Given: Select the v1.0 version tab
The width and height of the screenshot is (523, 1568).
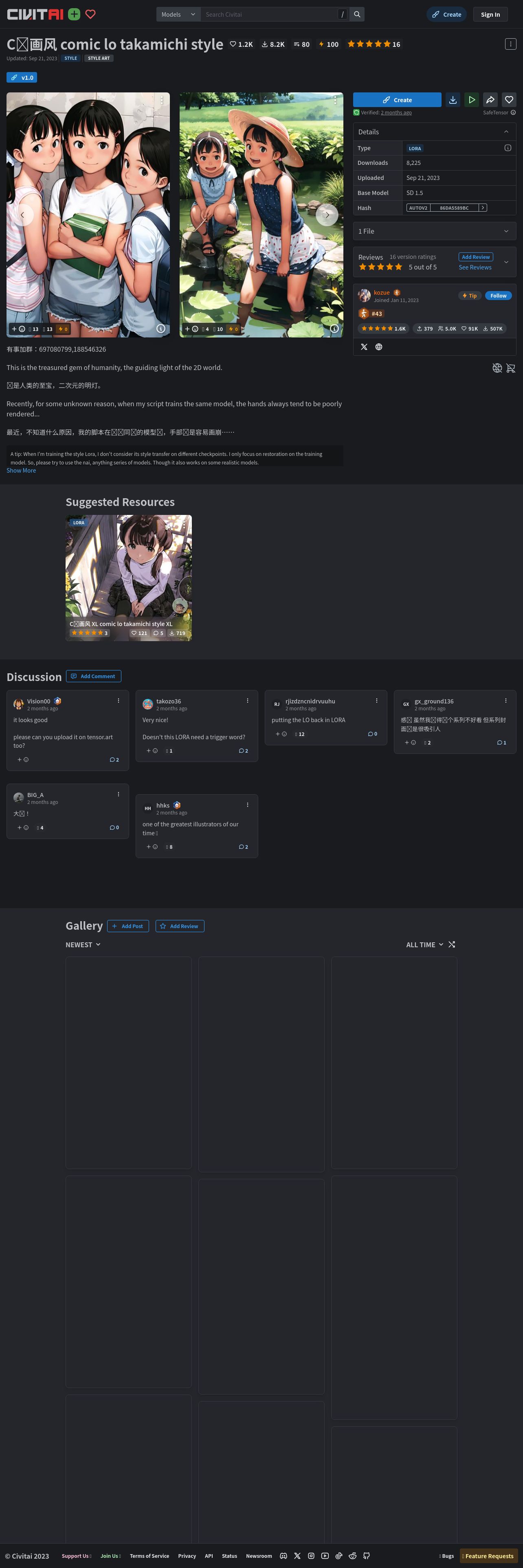Looking at the screenshot, I should [x=22, y=77].
